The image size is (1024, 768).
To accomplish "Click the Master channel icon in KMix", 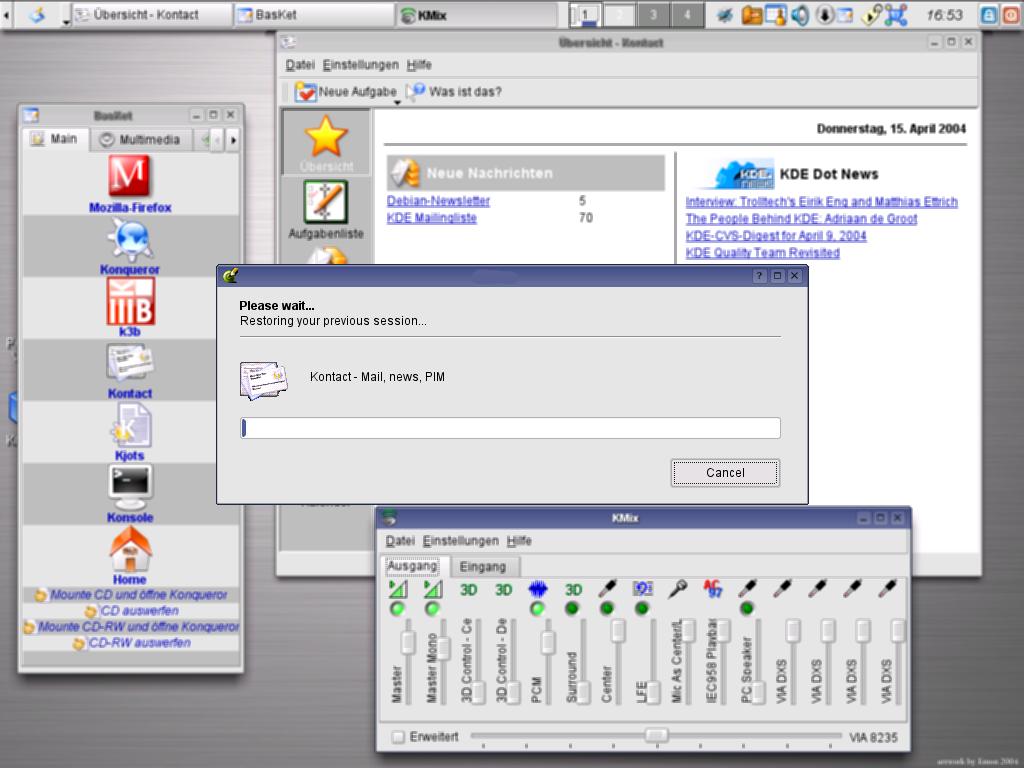I will coord(398,590).
